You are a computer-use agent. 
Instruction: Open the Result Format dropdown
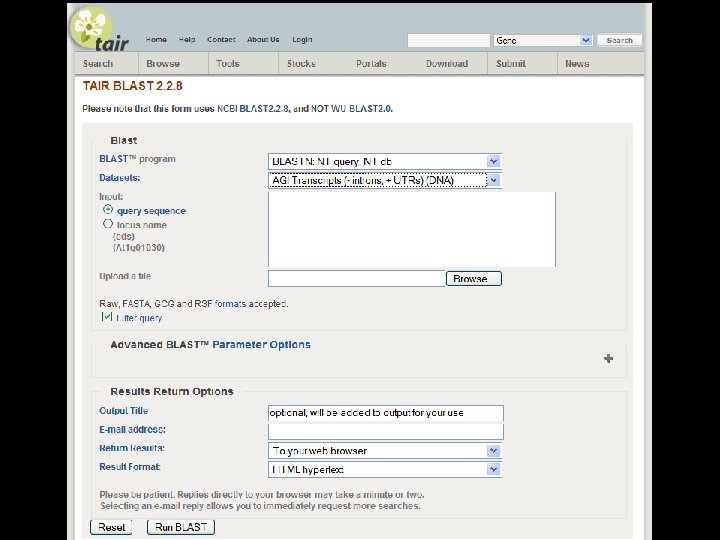[384, 469]
